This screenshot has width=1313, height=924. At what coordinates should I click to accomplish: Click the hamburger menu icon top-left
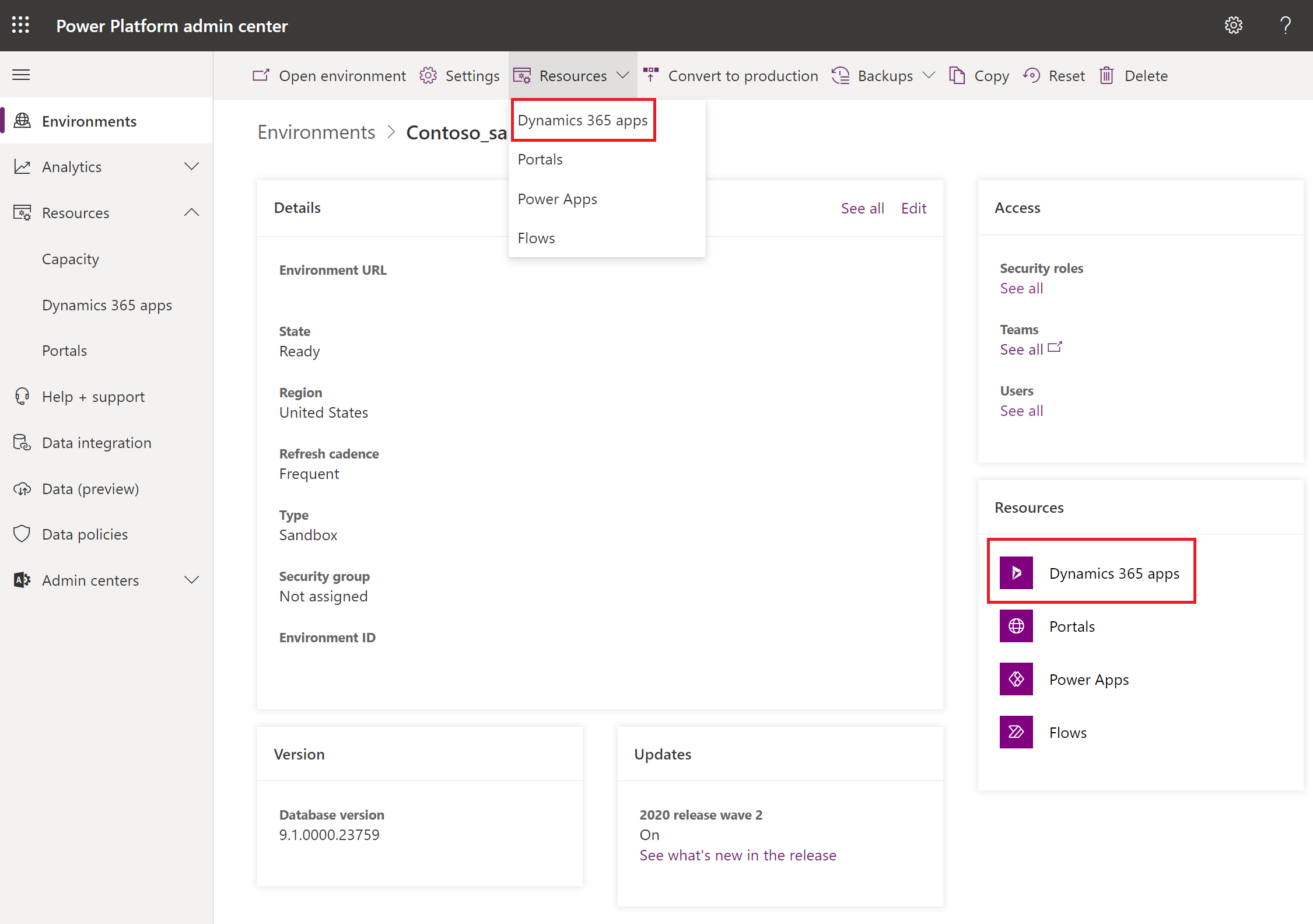click(x=21, y=74)
